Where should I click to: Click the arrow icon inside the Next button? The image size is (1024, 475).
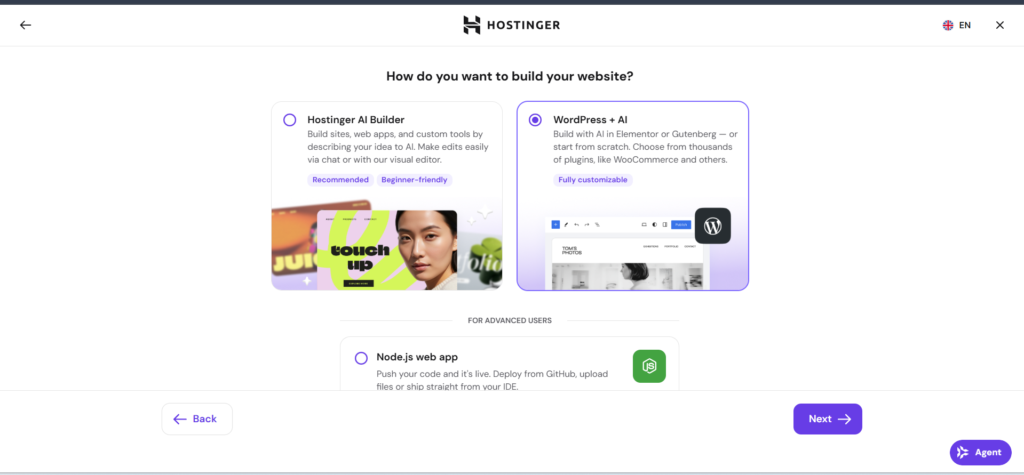pos(844,419)
